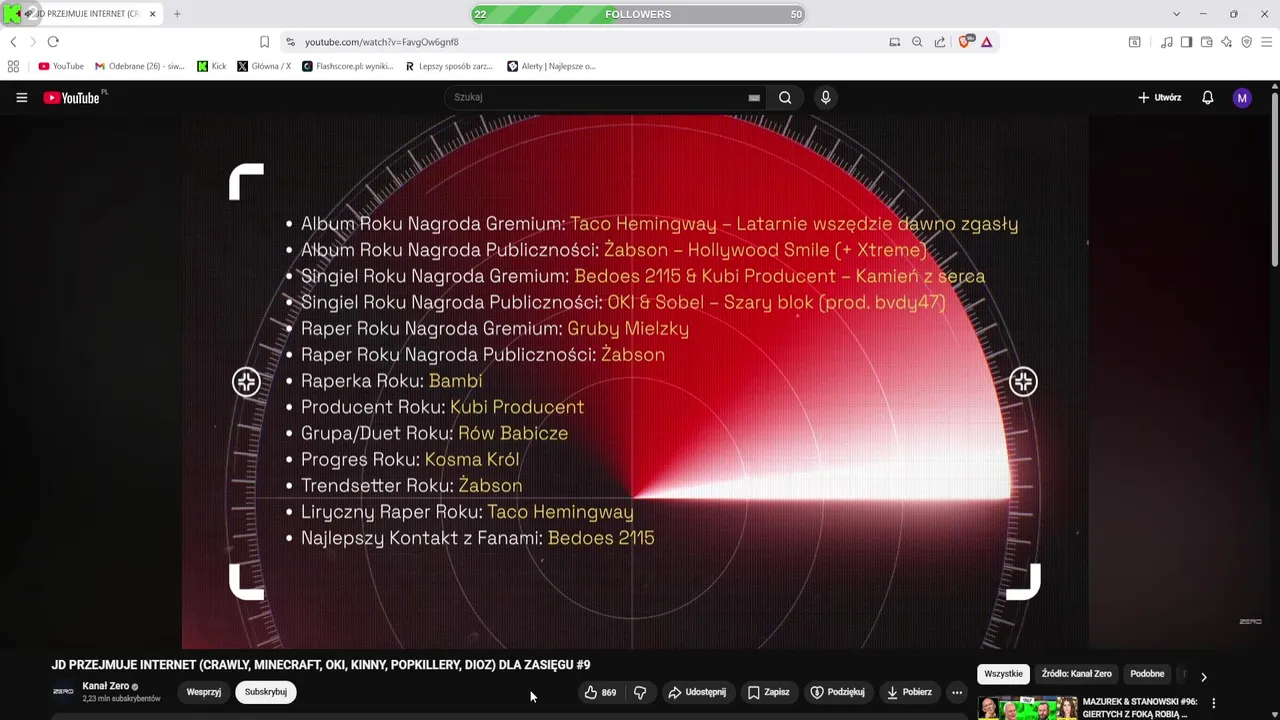
Task: Open Kick bookmark
Action: coord(212,66)
